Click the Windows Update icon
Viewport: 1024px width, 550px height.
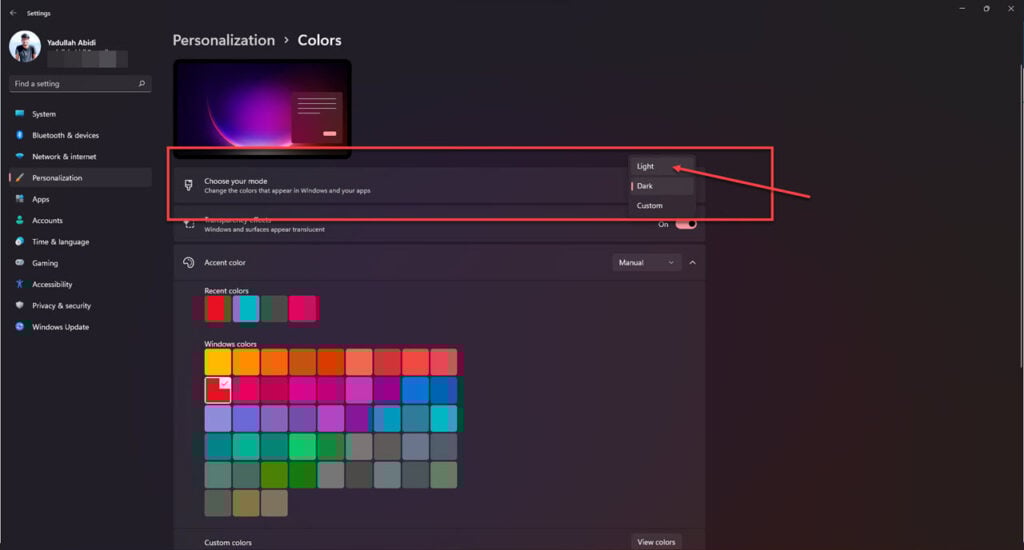tap(20, 327)
